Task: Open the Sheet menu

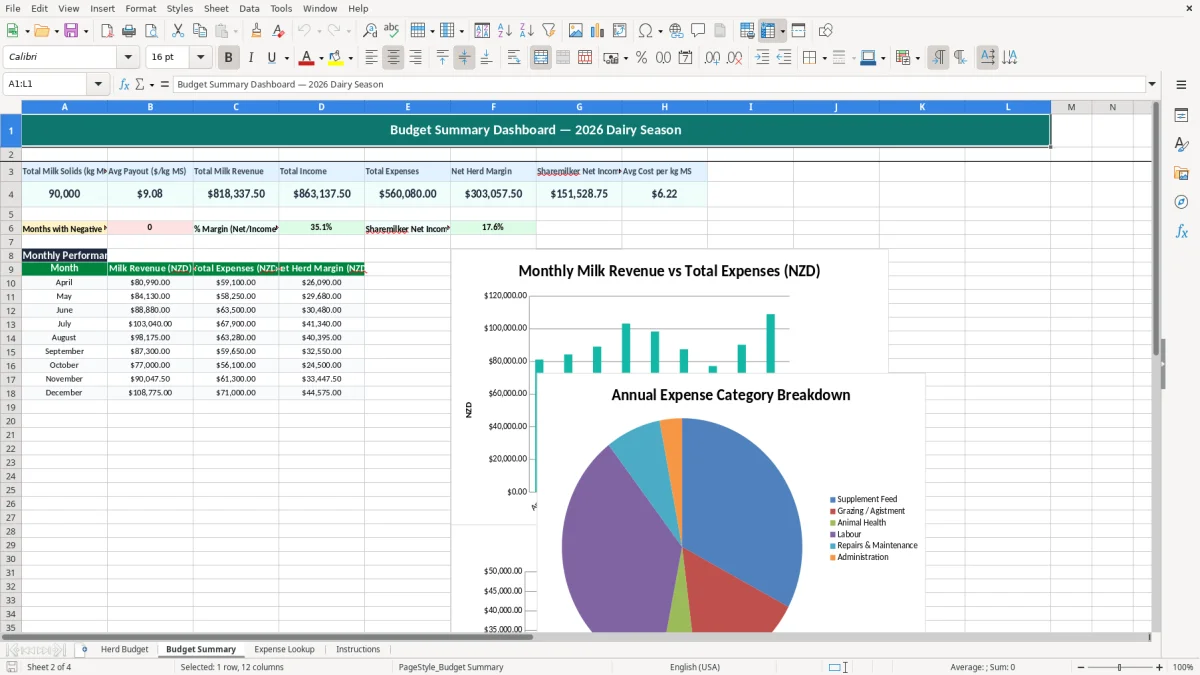Action: 216,8
